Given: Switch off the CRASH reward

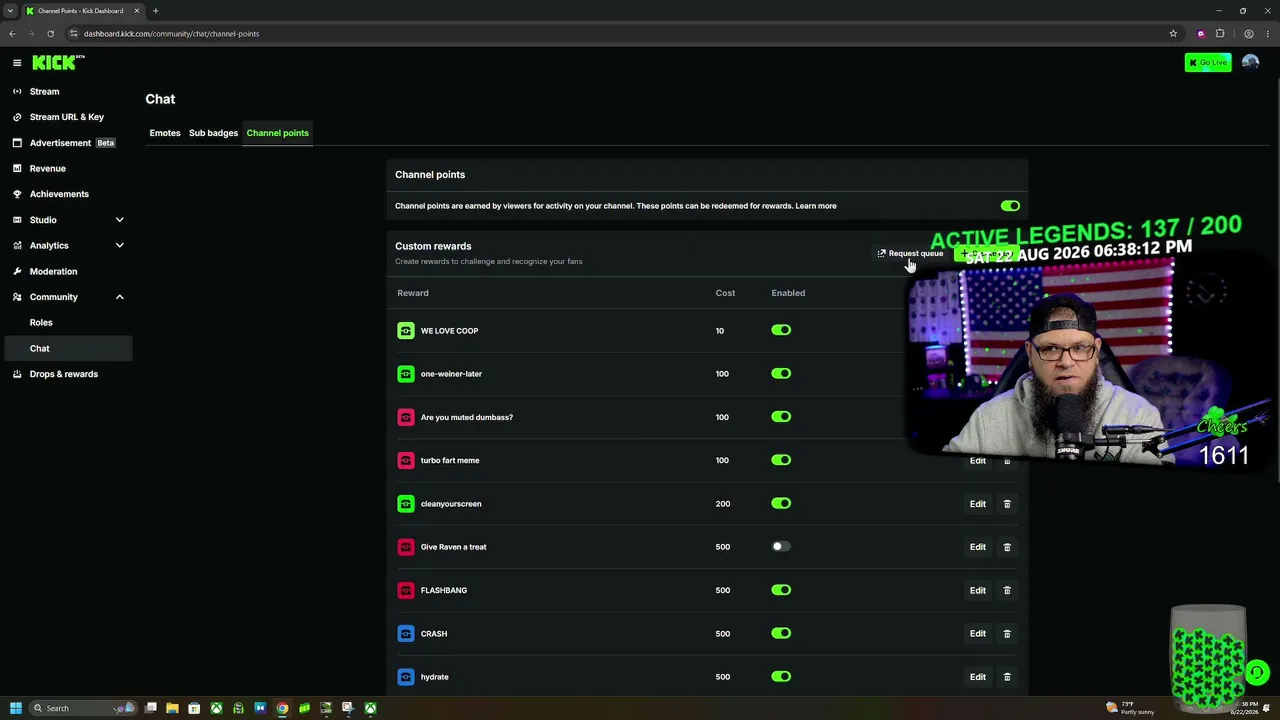Looking at the screenshot, I should tap(781, 633).
